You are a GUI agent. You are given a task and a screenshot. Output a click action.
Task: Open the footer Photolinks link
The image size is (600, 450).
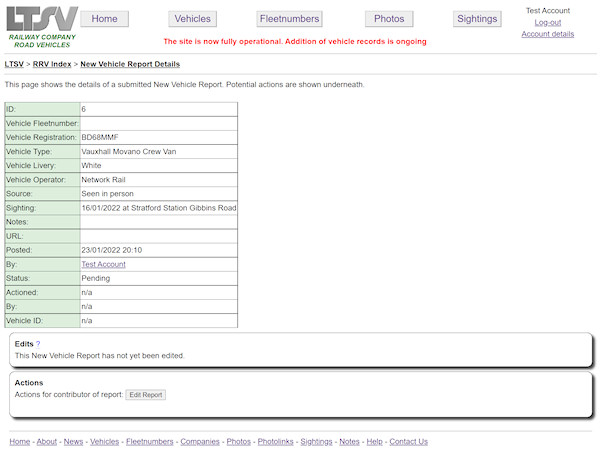coord(276,441)
